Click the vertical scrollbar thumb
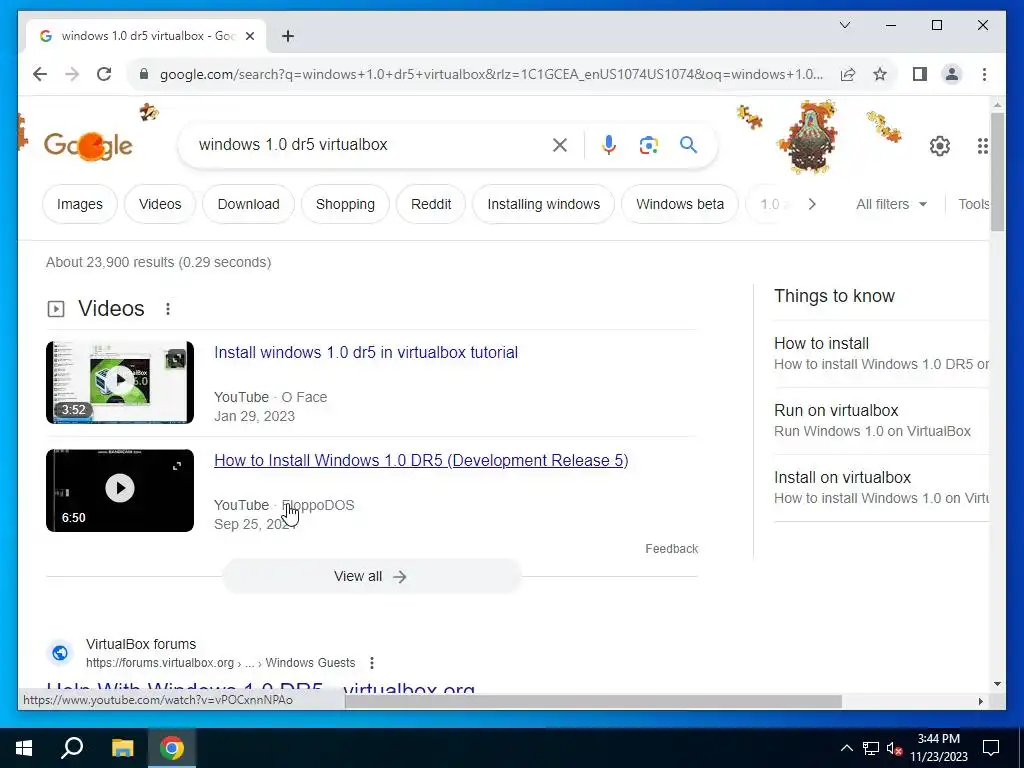The image size is (1024, 768). click(x=997, y=172)
